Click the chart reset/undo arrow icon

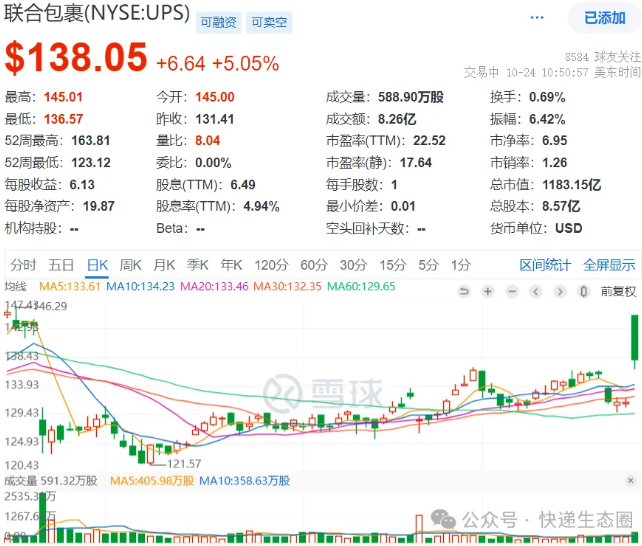(464, 291)
